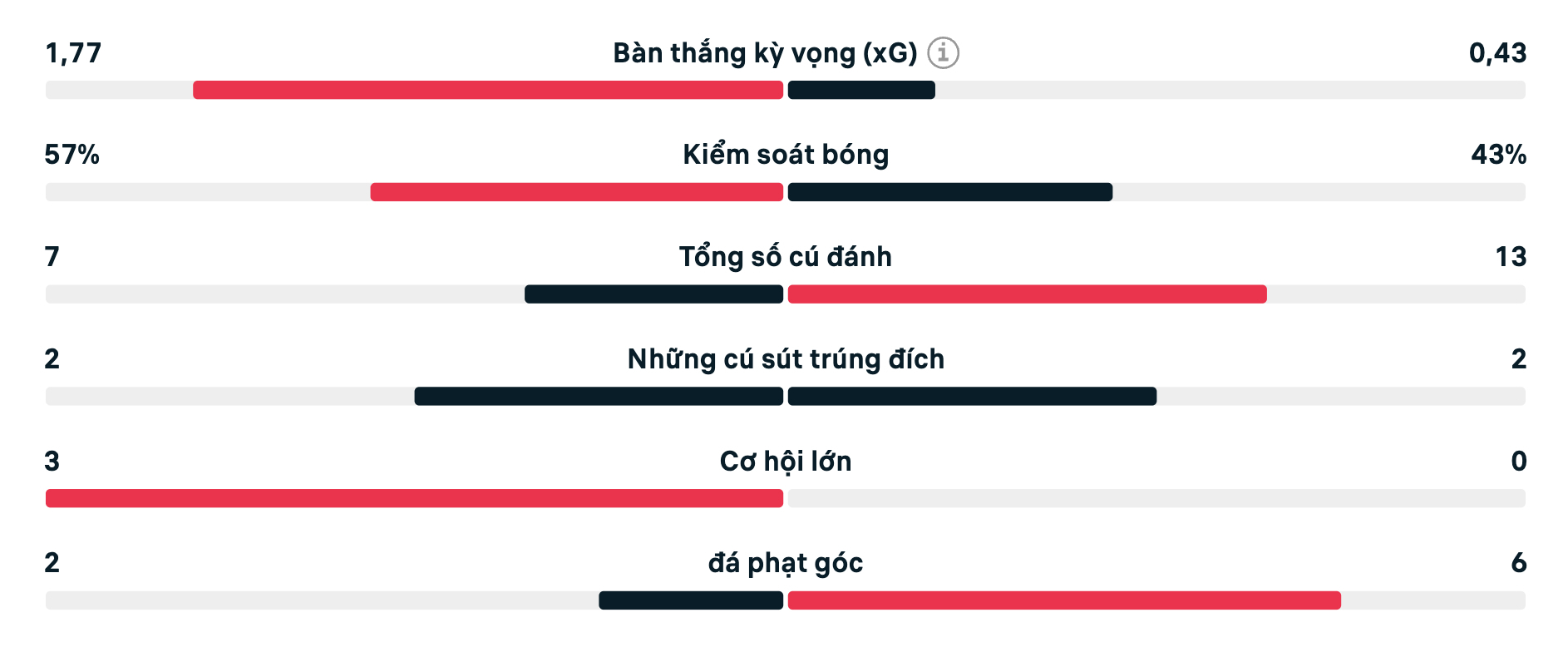Image resolution: width=1568 pixels, height=647 pixels.
Task: Select the Cơ hội lớn label
Action: (786, 461)
